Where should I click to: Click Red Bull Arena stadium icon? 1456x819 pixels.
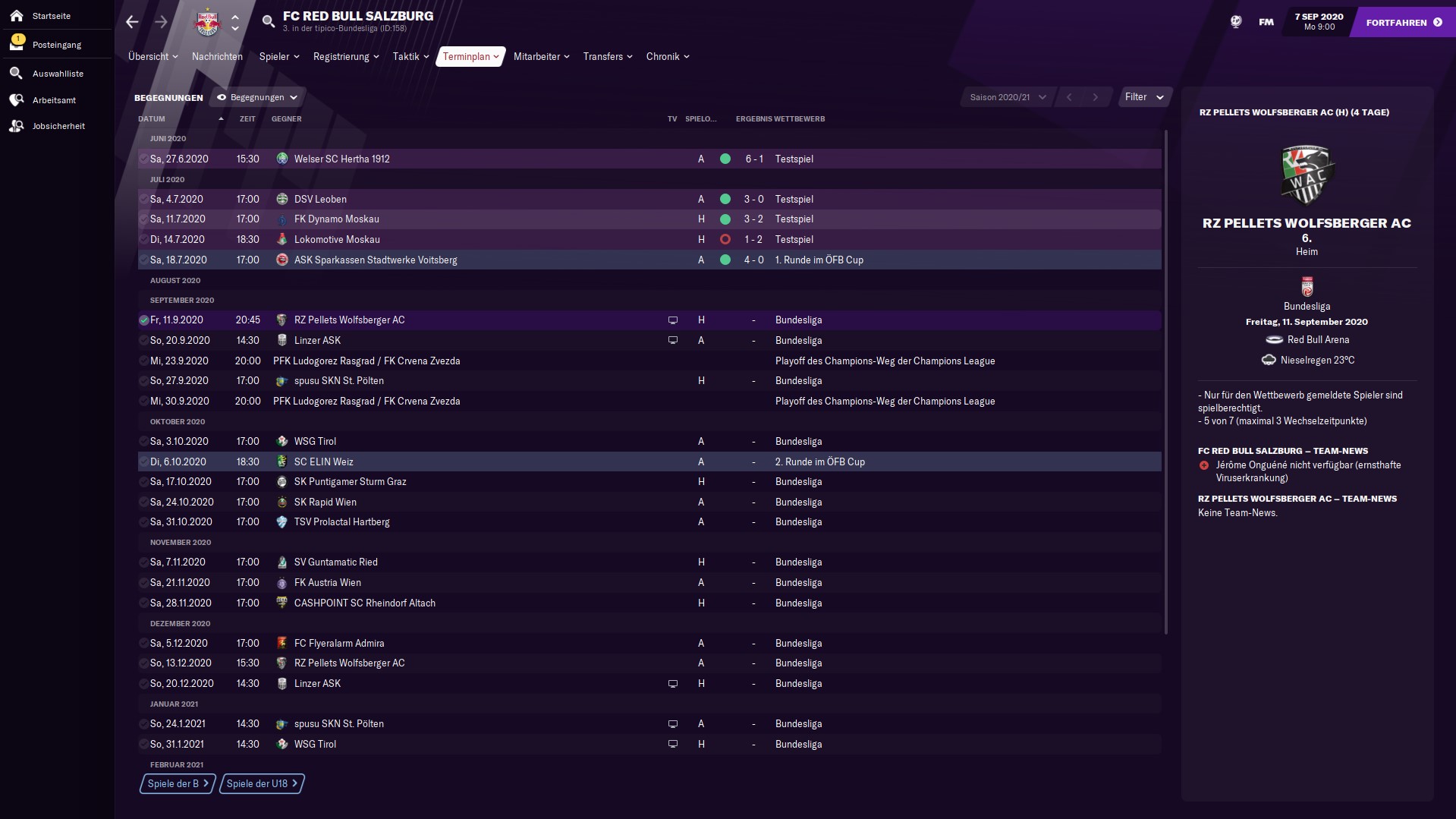click(1274, 339)
